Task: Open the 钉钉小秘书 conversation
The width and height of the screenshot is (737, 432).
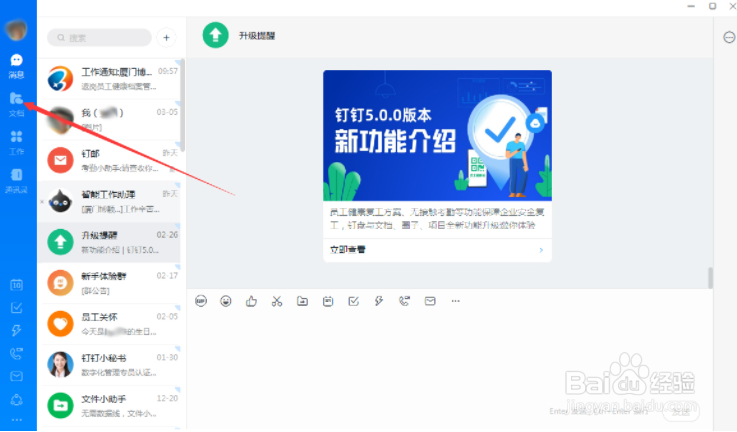Action: [x=109, y=365]
